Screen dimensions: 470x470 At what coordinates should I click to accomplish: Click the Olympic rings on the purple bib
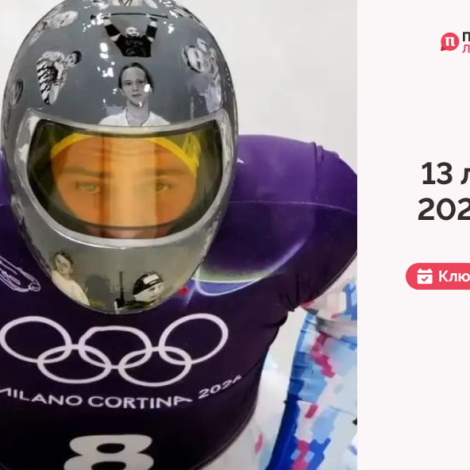114,349
